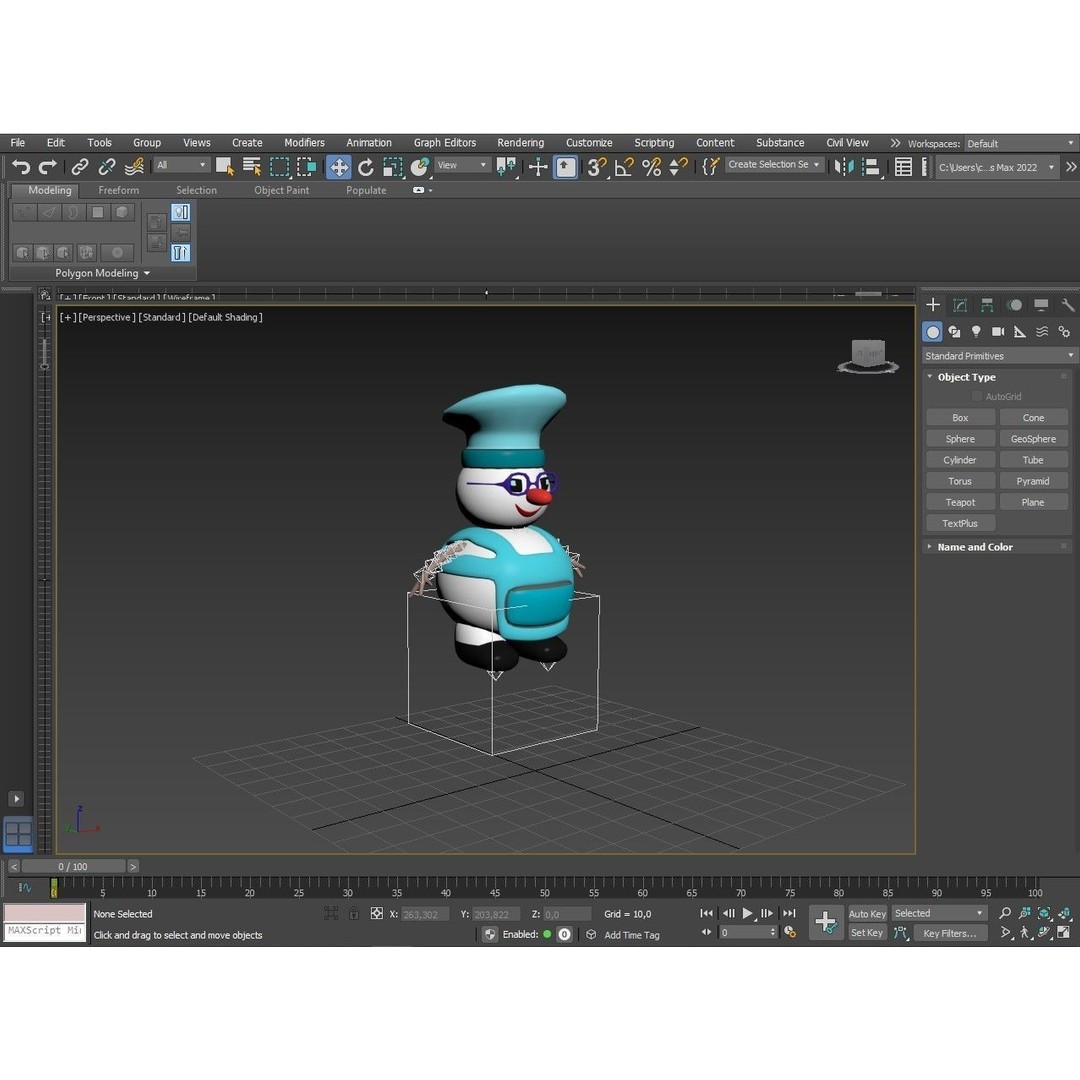The width and height of the screenshot is (1080, 1080).
Task: Open the Utilities panel wrench icon
Action: (1066, 304)
